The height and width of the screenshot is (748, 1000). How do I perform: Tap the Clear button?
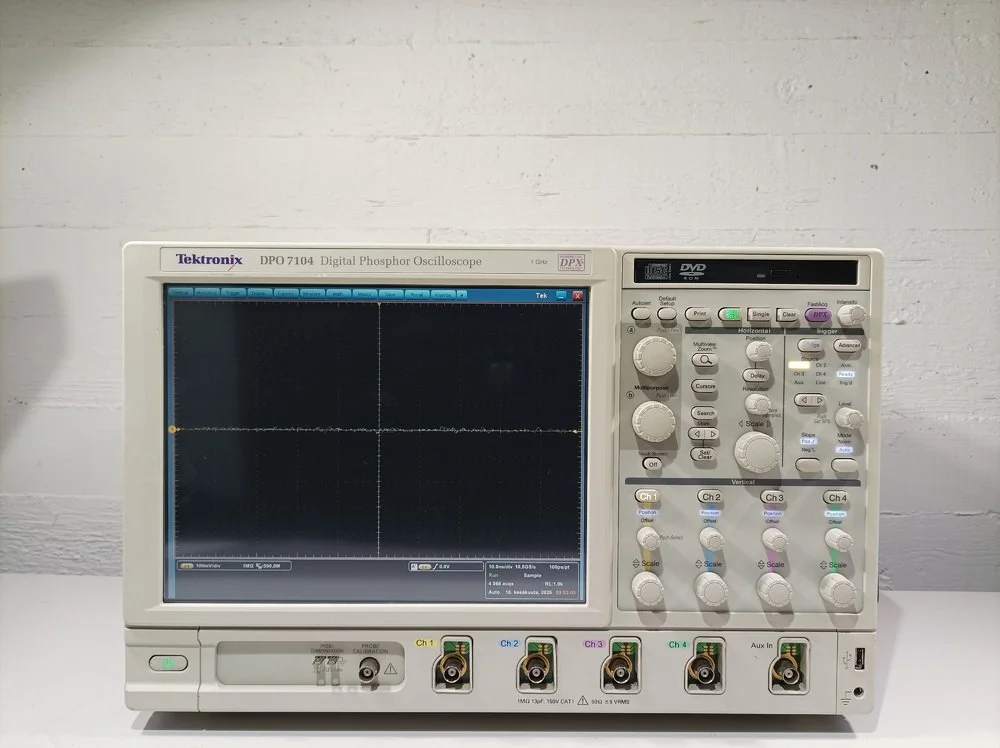point(788,315)
